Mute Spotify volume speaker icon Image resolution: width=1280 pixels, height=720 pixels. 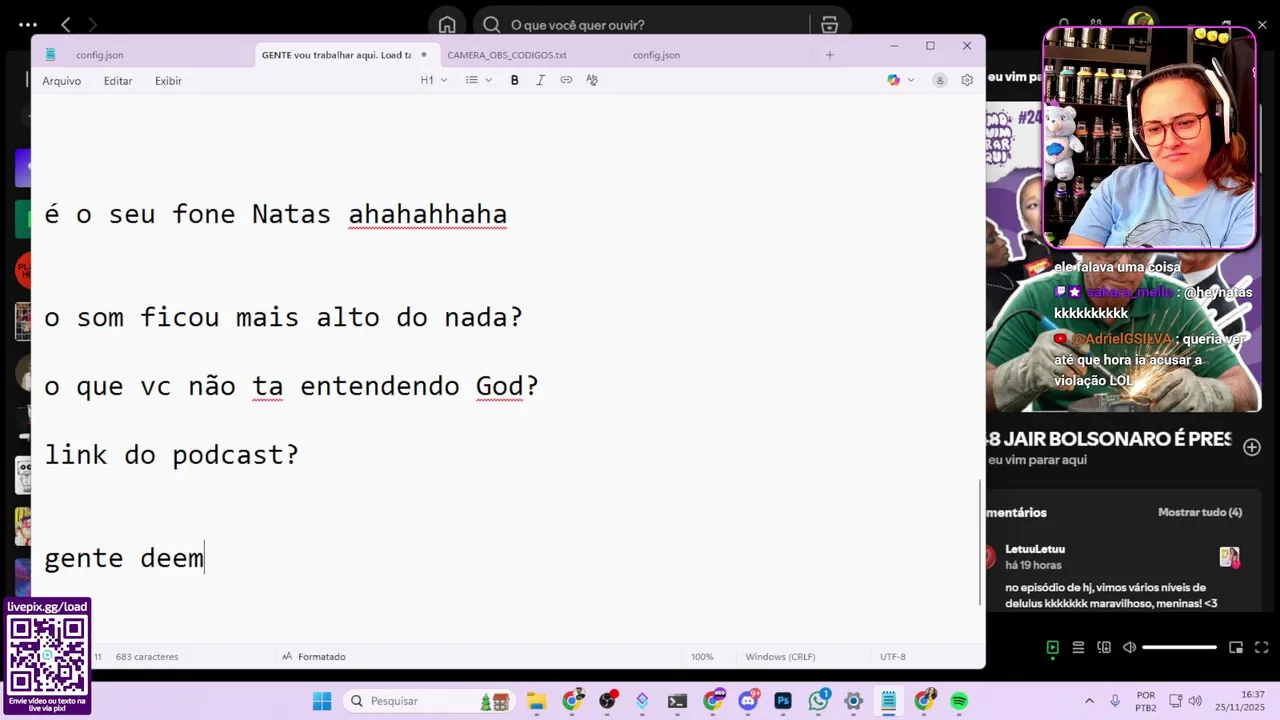pos(1129,648)
